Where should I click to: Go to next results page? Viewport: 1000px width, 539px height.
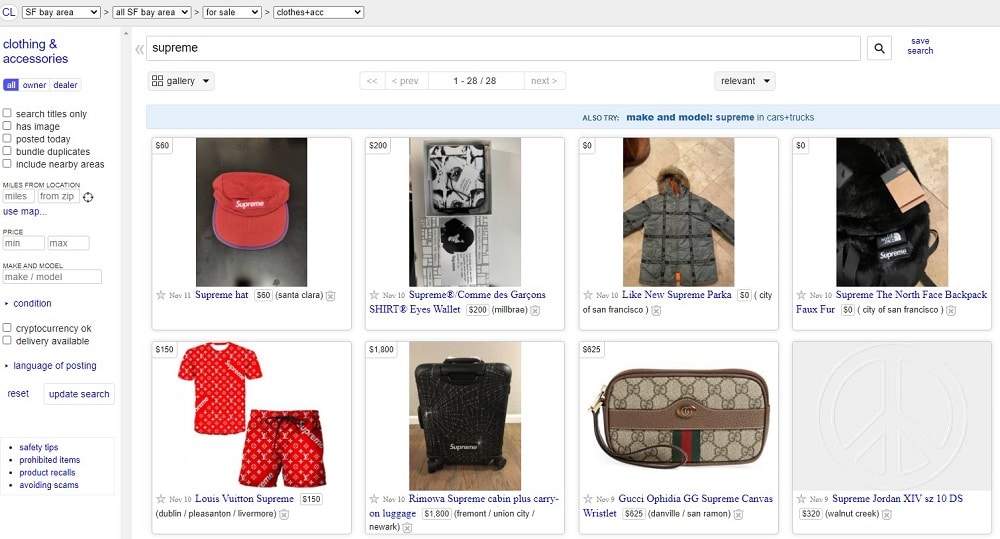pyautogui.click(x=544, y=81)
